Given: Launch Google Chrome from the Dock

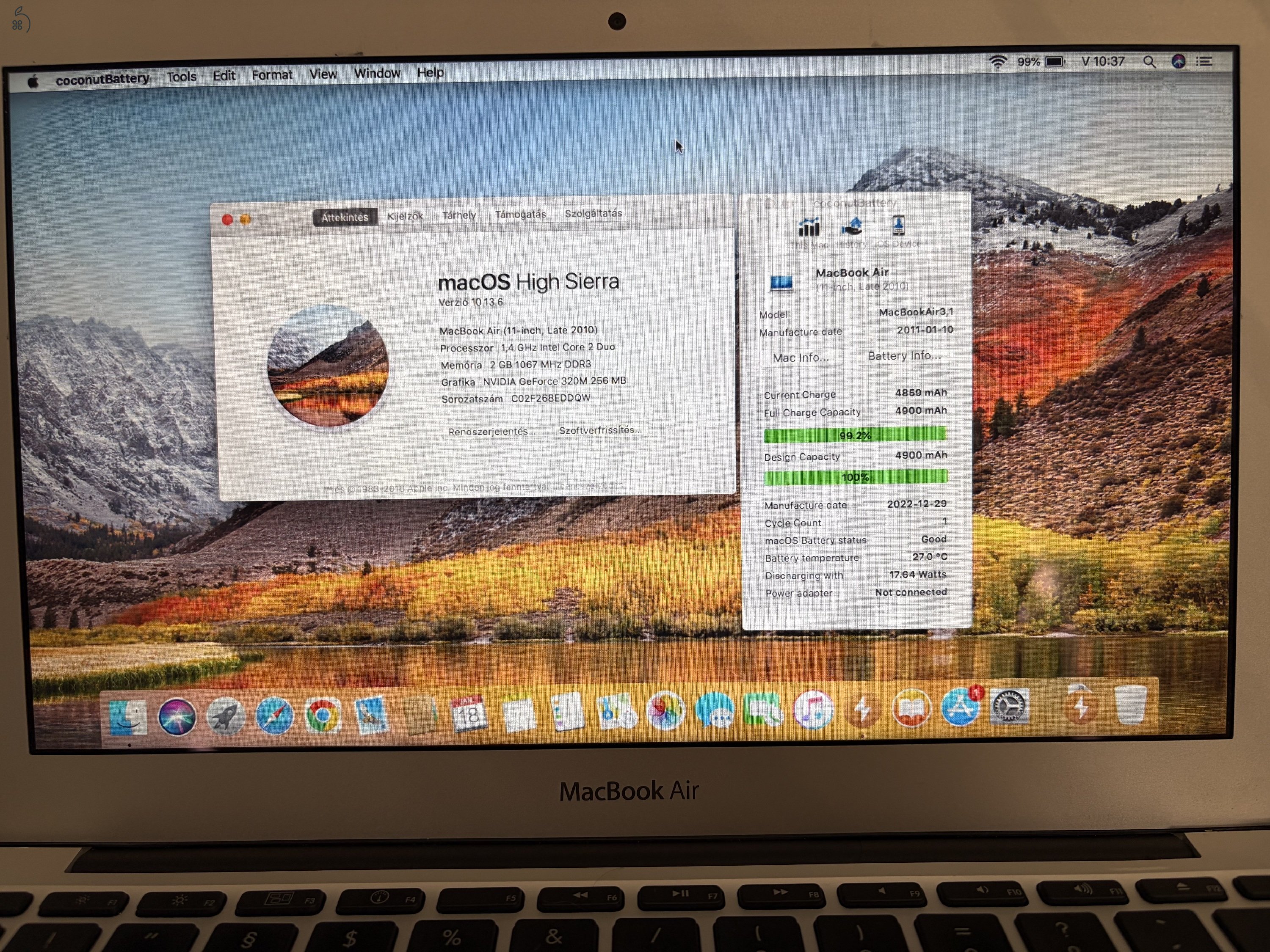Looking at the screenshot, I should pos(323,715).
